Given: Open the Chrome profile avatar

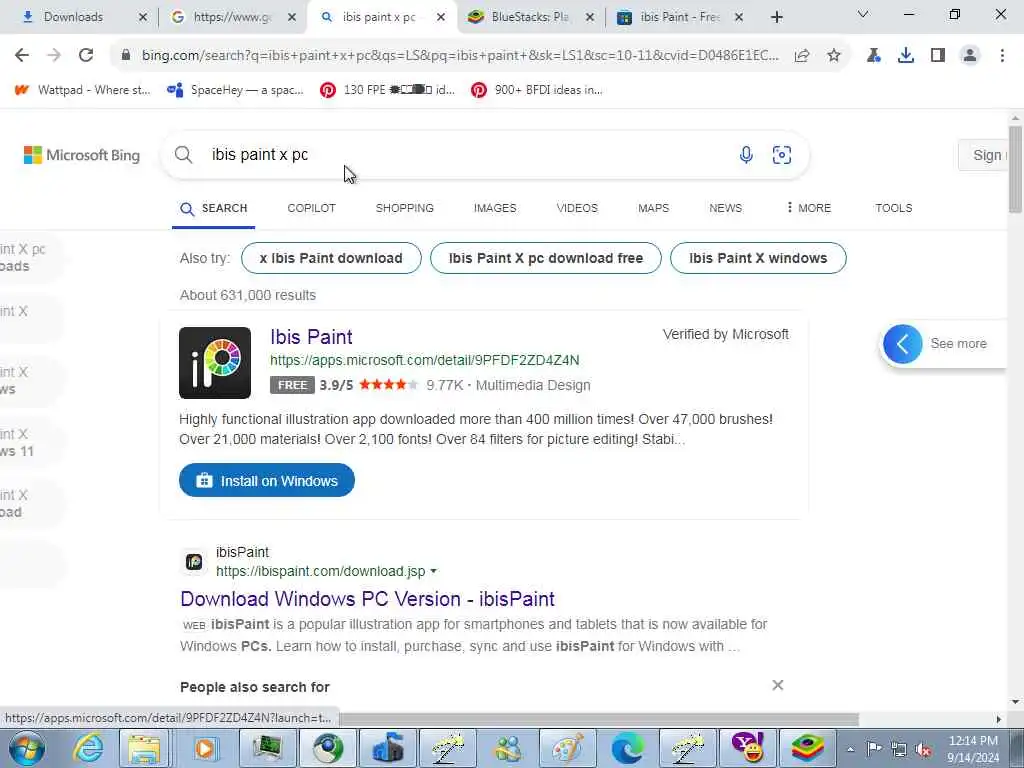Looking at the screenshot, I should point(970,56).
